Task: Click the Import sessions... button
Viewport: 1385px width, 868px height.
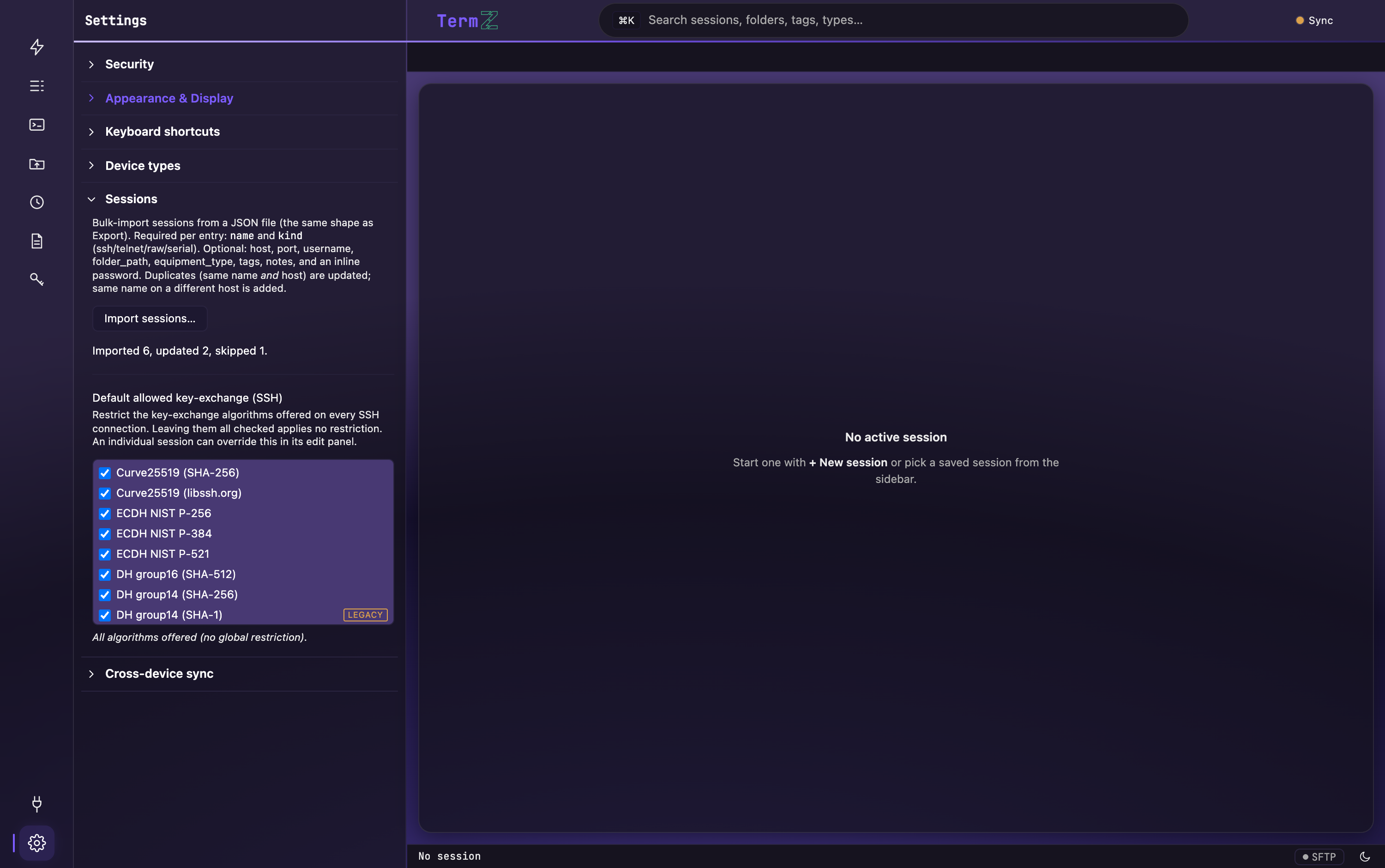Action: tap(150, 319)
